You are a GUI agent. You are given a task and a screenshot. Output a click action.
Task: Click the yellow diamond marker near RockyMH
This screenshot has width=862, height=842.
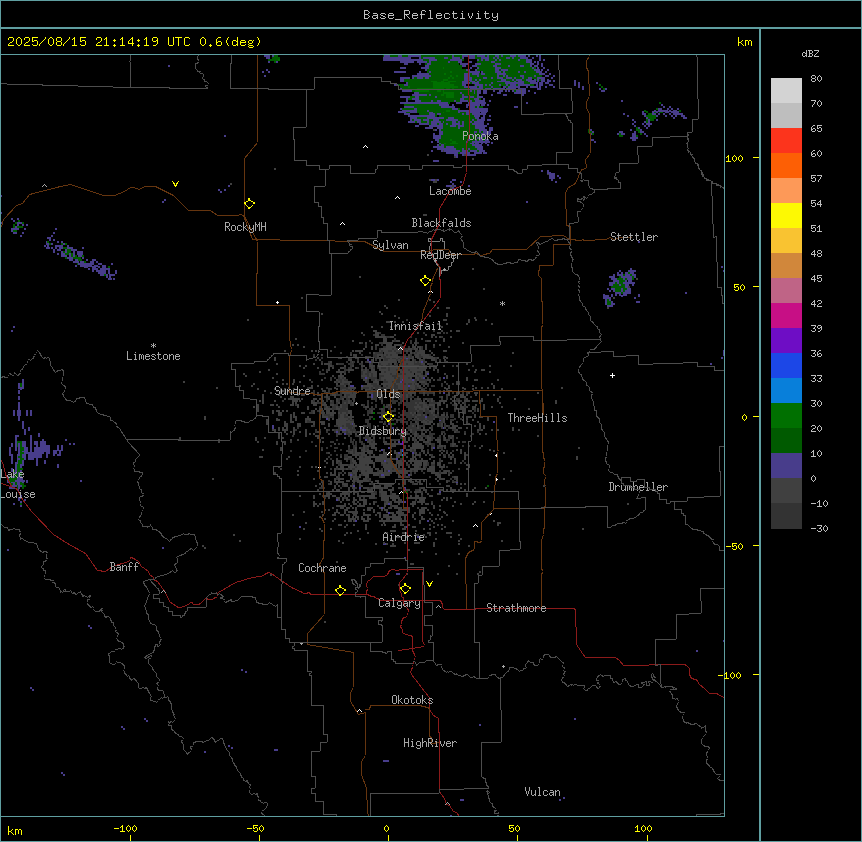[x=249, y=204]
